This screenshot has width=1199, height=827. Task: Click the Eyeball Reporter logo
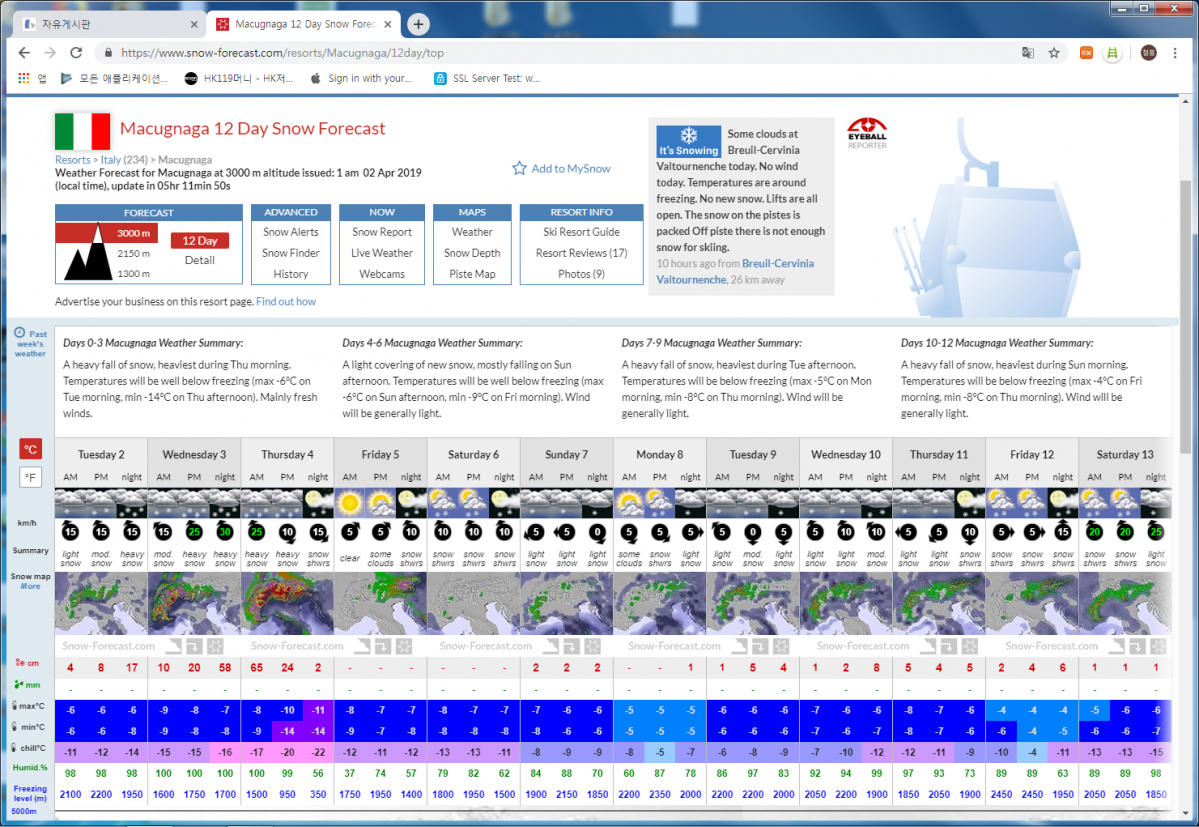(867, 133)
